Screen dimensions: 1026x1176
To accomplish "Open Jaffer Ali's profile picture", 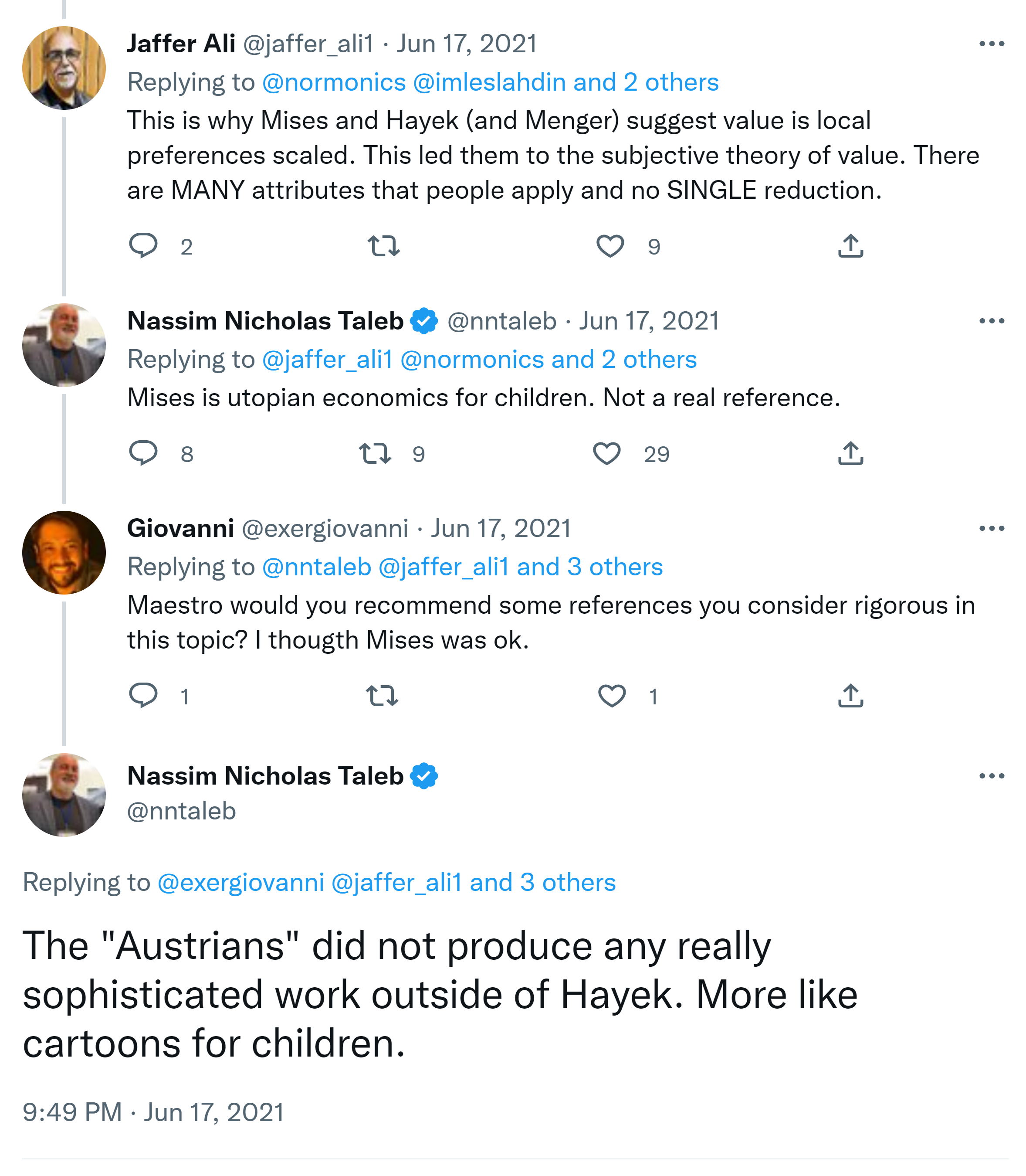I will point(64,68).
